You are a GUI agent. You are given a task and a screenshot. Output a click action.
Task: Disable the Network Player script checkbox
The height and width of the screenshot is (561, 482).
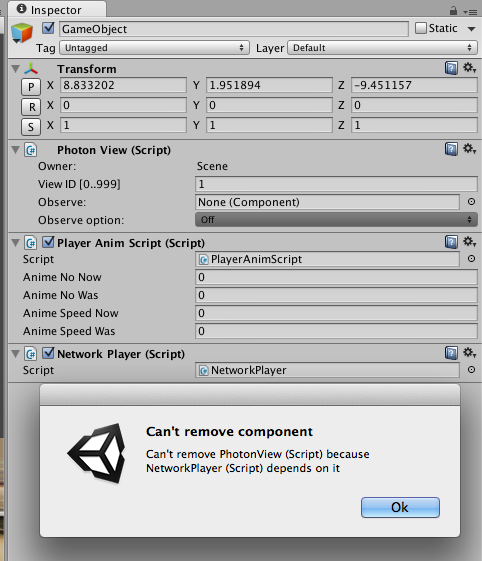point(48,353)
